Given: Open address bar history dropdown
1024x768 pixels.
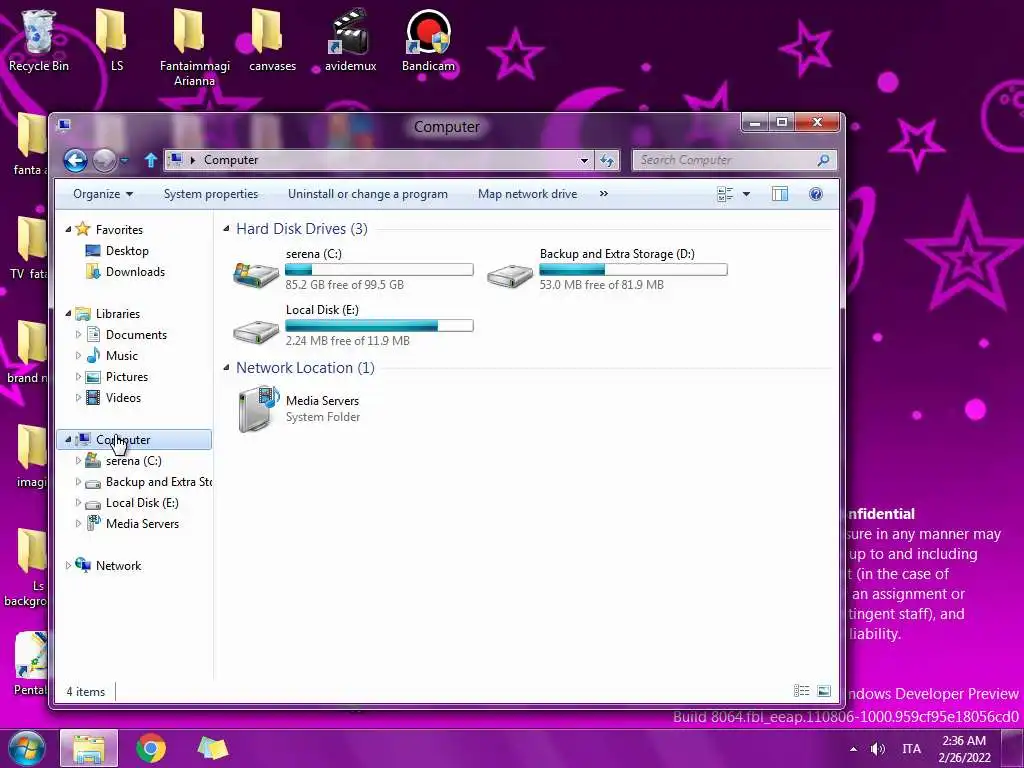Looking at the screenshot, I should coord(584,160).
